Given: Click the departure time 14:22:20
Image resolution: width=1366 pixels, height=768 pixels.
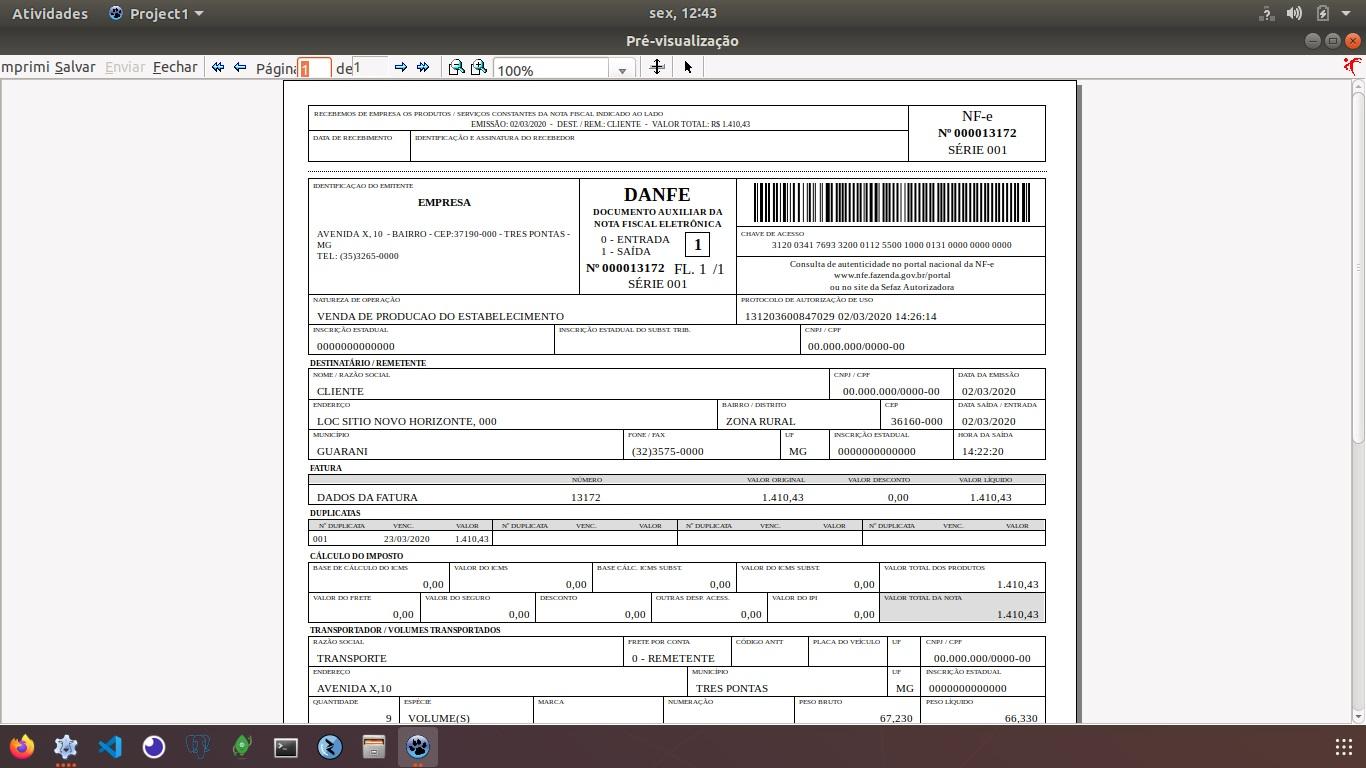Looking at the screenshot, I should click(x=983, y=451).
